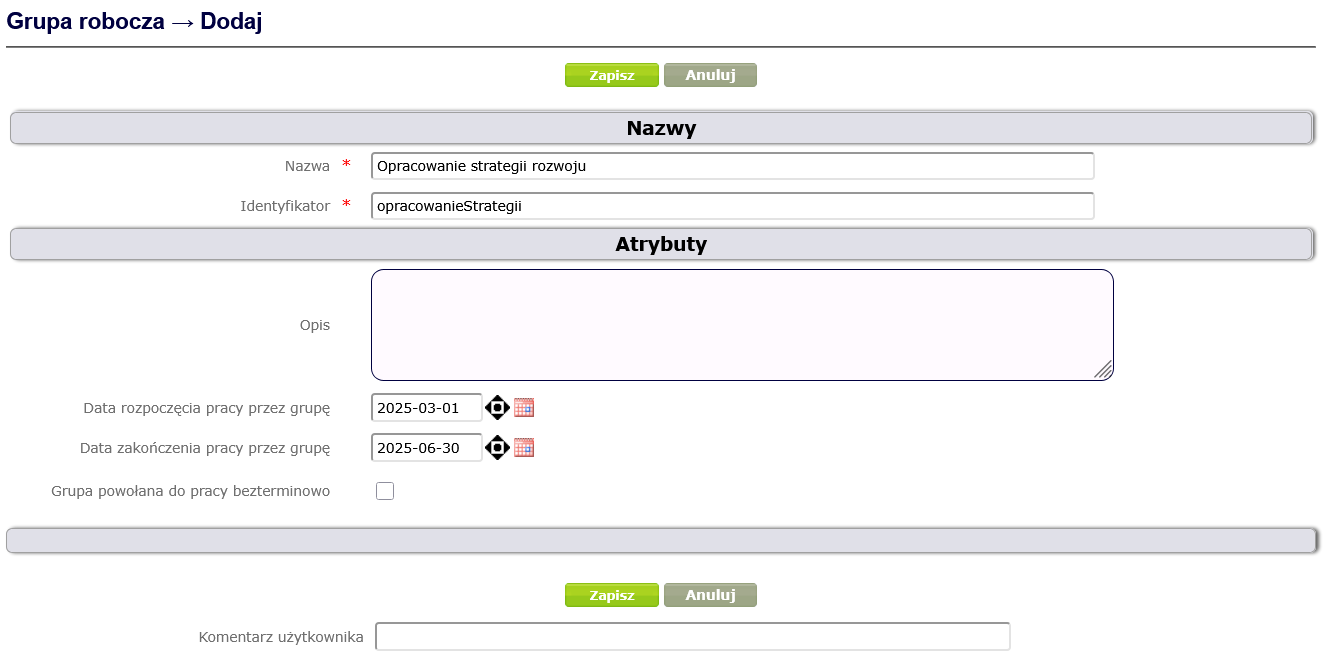Enable the "Grupa powołana do pracy bezterminowo" checkbox
Viewport: 1323px width, 666px height.
[x=385, y=491]
